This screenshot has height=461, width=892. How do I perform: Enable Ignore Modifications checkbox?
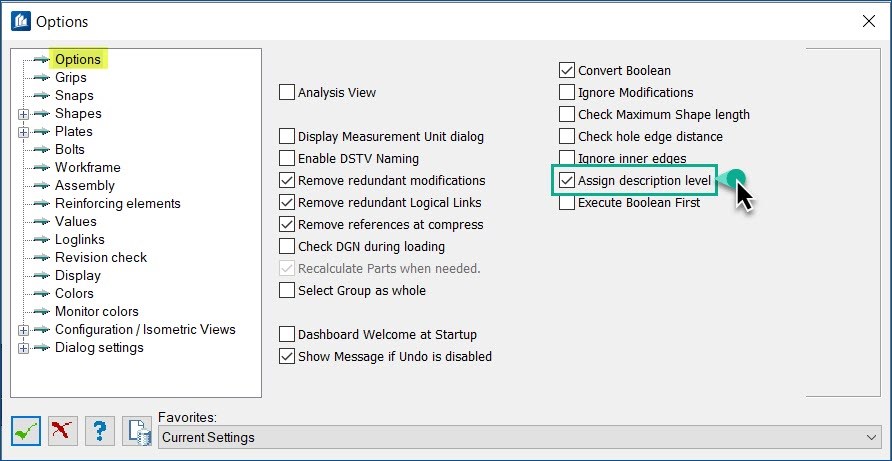coord(567,92)
